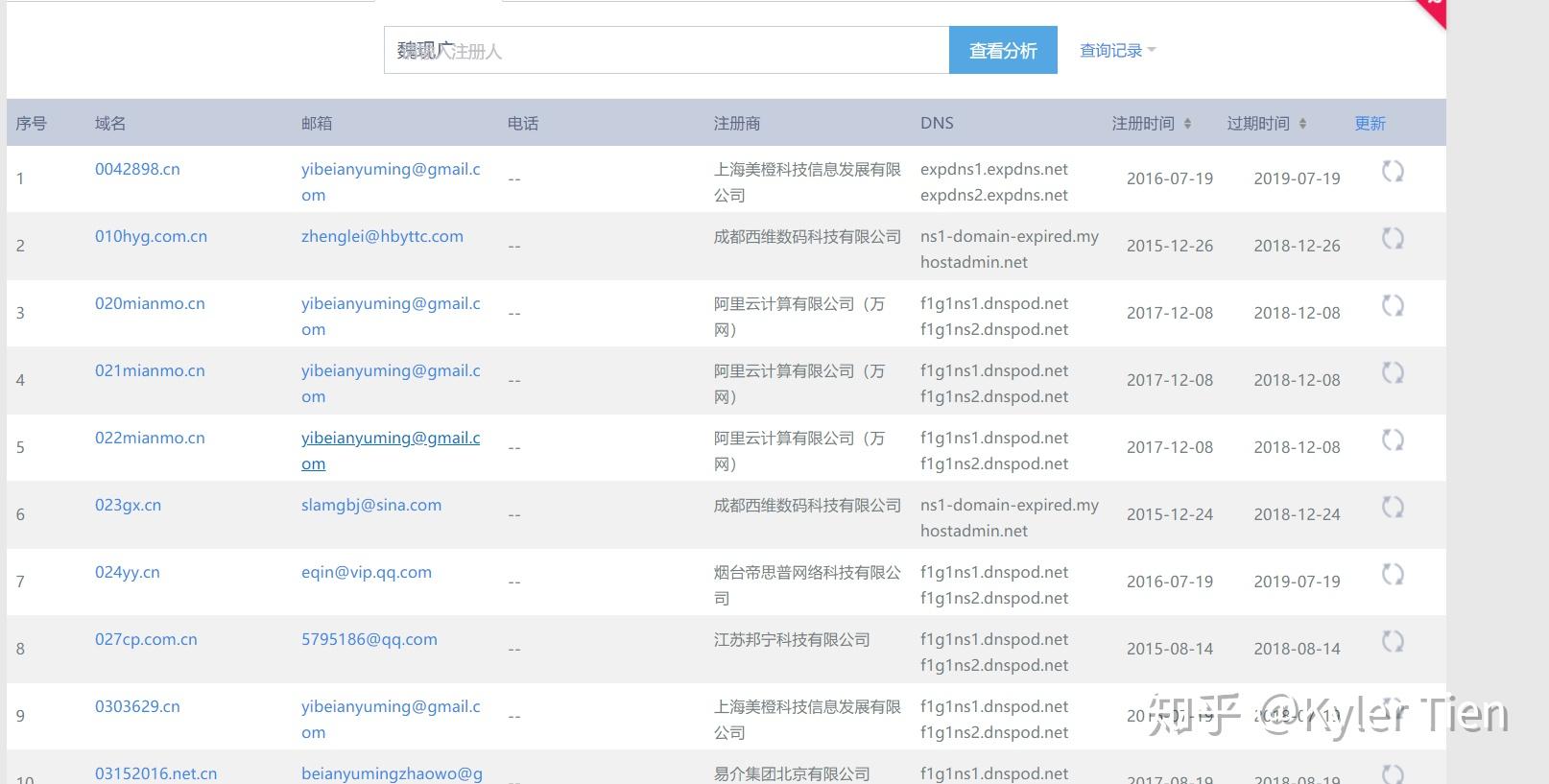Open domain 020mianmo.cn

(150, 303)
